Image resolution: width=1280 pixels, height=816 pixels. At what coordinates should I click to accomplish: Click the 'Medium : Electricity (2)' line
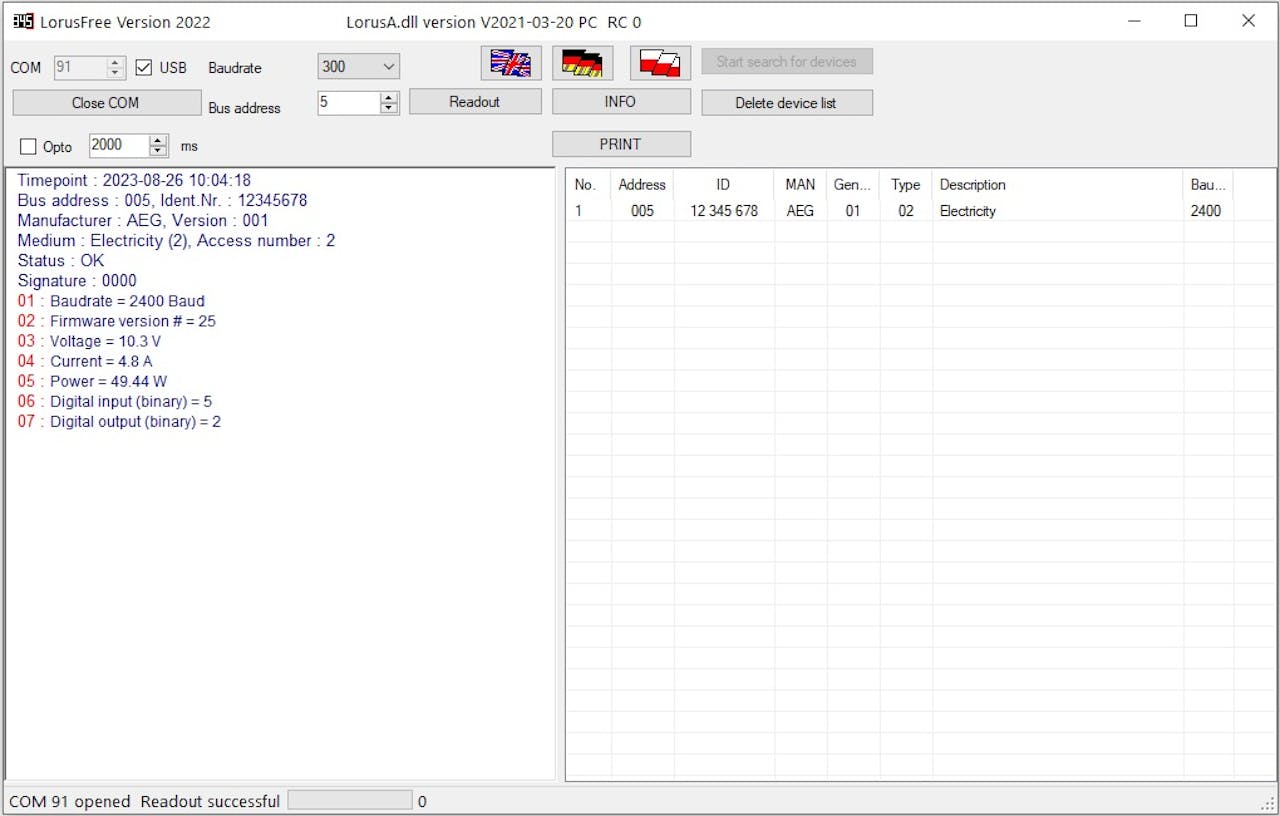pyautogui.click(x=176, y=241)
